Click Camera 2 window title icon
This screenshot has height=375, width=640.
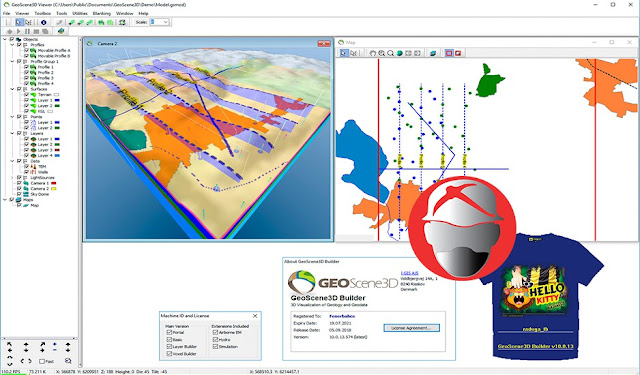click(90, 43)
